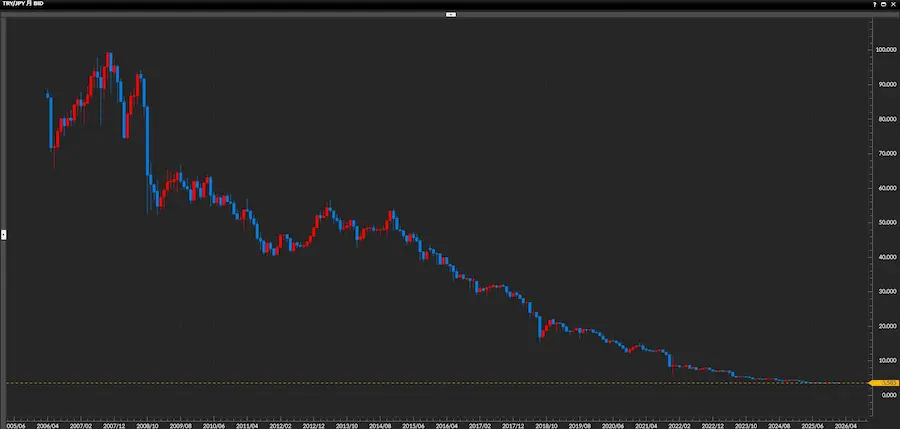The width and height of the screenshot is (900, 429).
Task: Expand the left side panel arrow
Action: click(x=4, y=234)
